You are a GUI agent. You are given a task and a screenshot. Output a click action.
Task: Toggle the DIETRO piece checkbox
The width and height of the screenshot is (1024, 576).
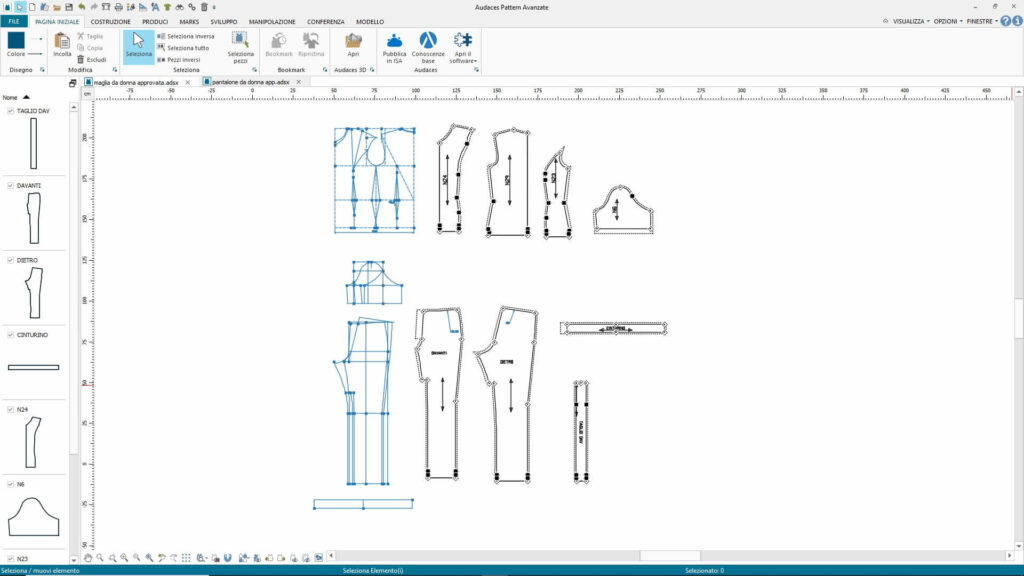(10, 260)
